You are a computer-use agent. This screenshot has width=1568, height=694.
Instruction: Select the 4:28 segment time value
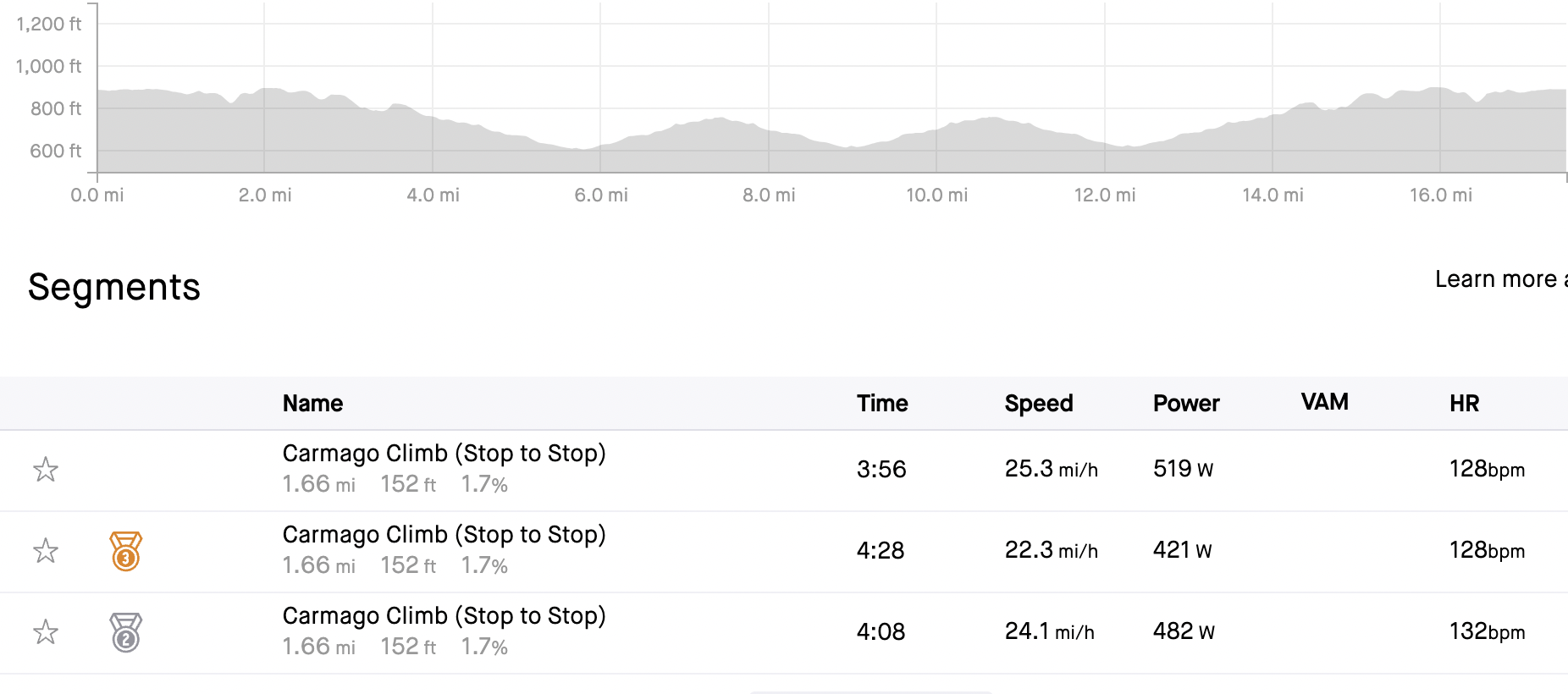point(882,550)
